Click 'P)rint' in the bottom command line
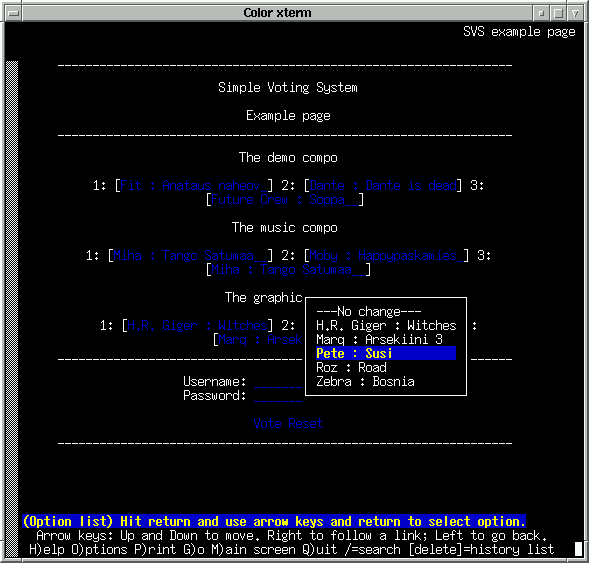This screenshot has height=563, width=589. (155, 550)
